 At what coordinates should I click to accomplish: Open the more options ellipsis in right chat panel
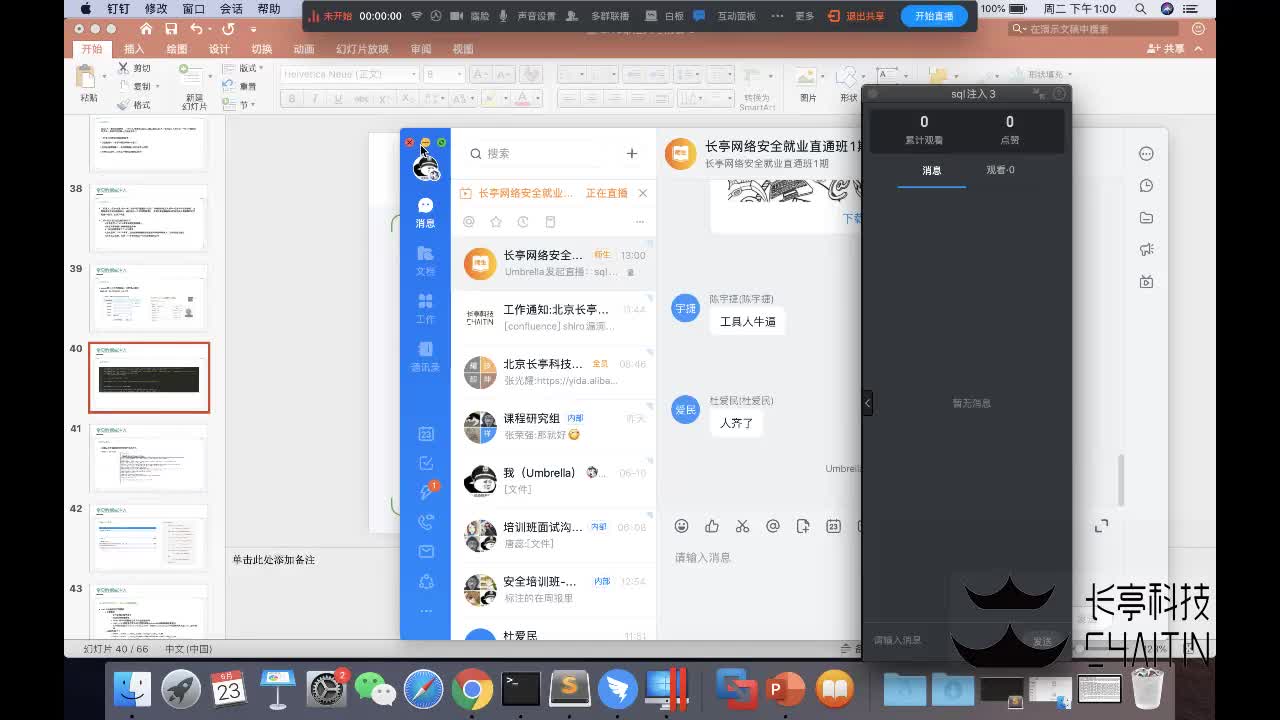click(x=1146, y=153)
